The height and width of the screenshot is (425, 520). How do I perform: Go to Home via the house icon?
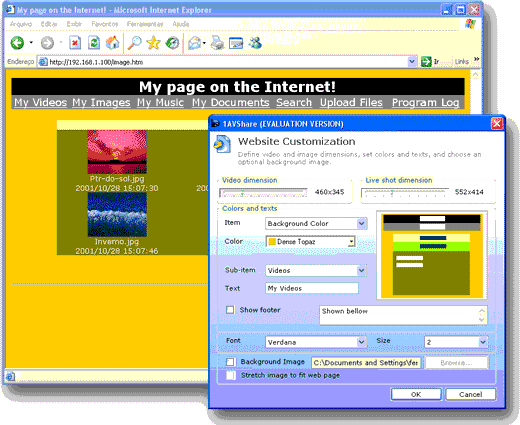[113, 43]
